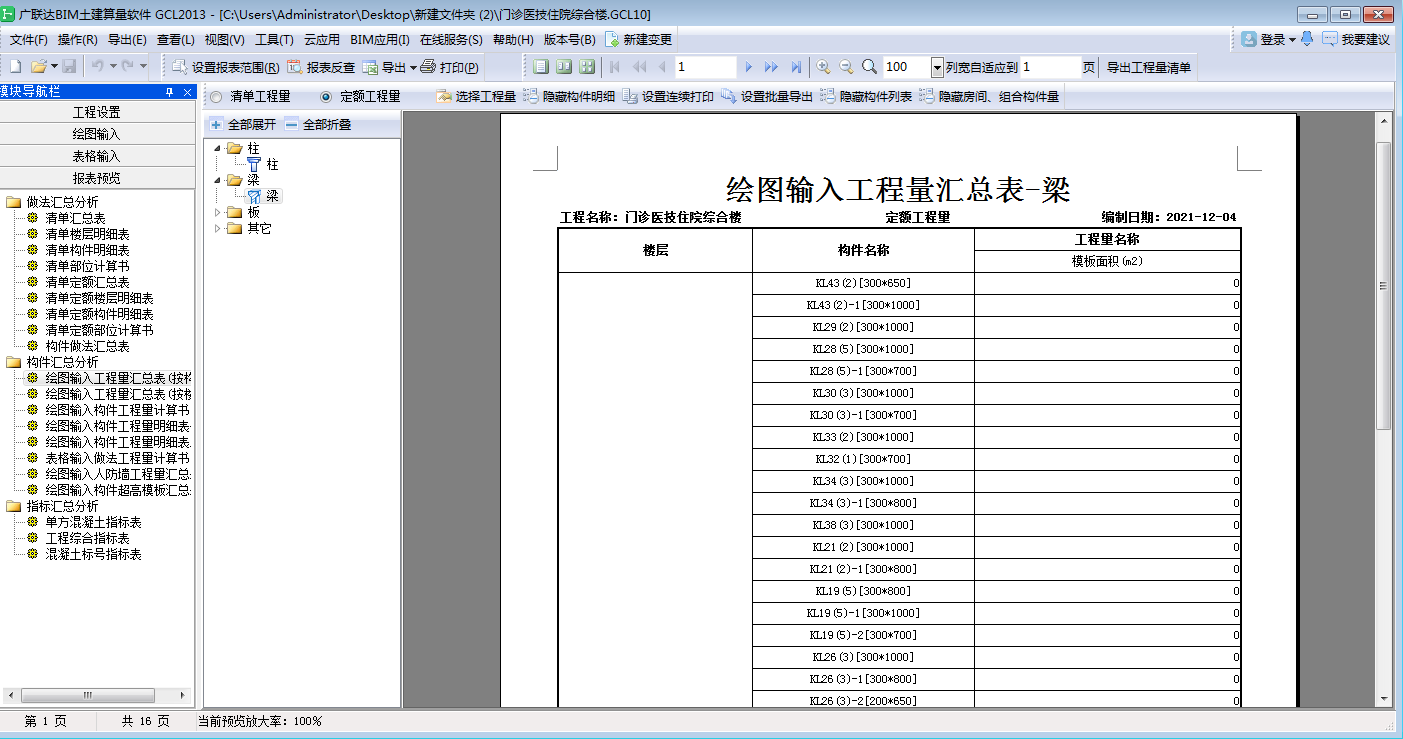This screenshot has height=739, width=1403.
Task: Click 新建变更 button
Action: [638, 40]
